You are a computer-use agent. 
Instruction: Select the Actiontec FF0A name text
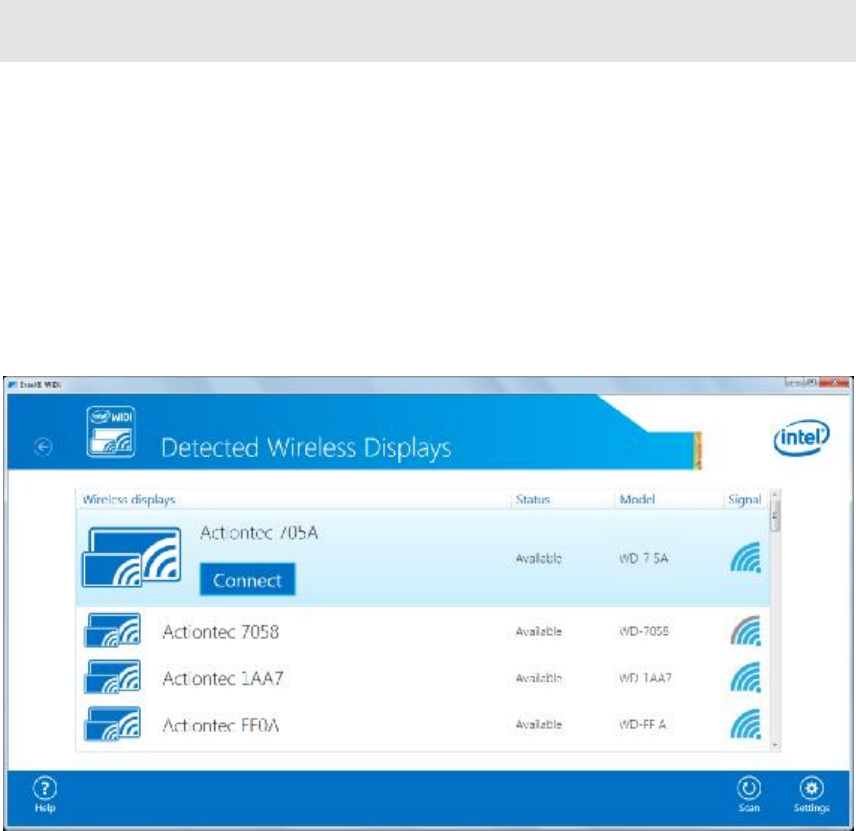coord(221,725)
